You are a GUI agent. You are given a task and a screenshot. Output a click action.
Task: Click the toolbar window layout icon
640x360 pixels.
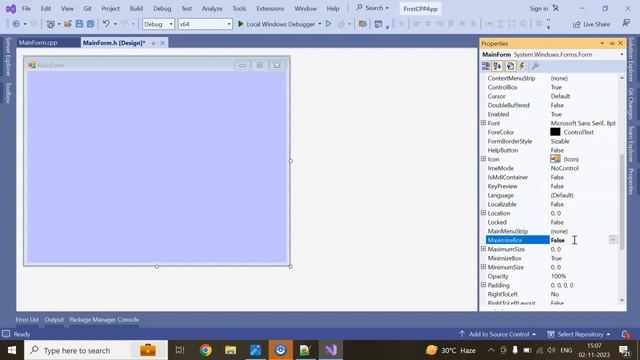(x=378, y=24)
